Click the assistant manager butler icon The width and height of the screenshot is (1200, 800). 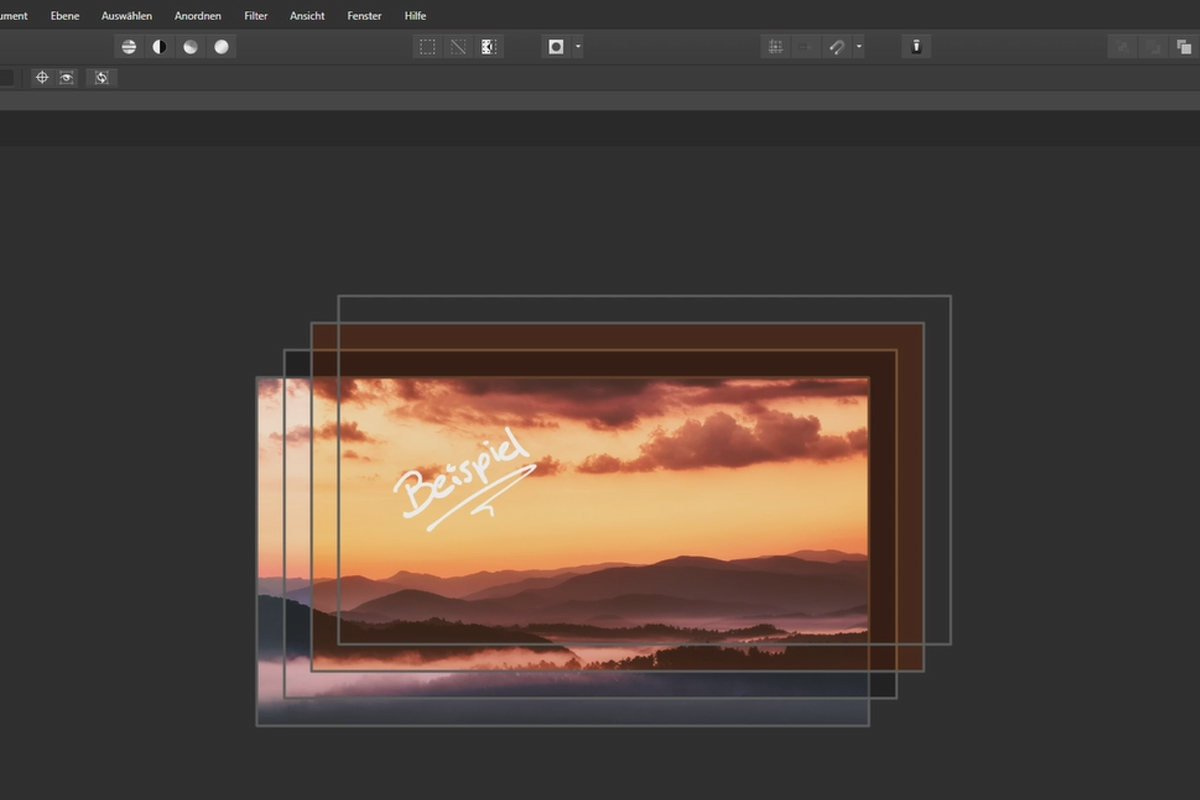pyautogui.click(x=917, y=47)
